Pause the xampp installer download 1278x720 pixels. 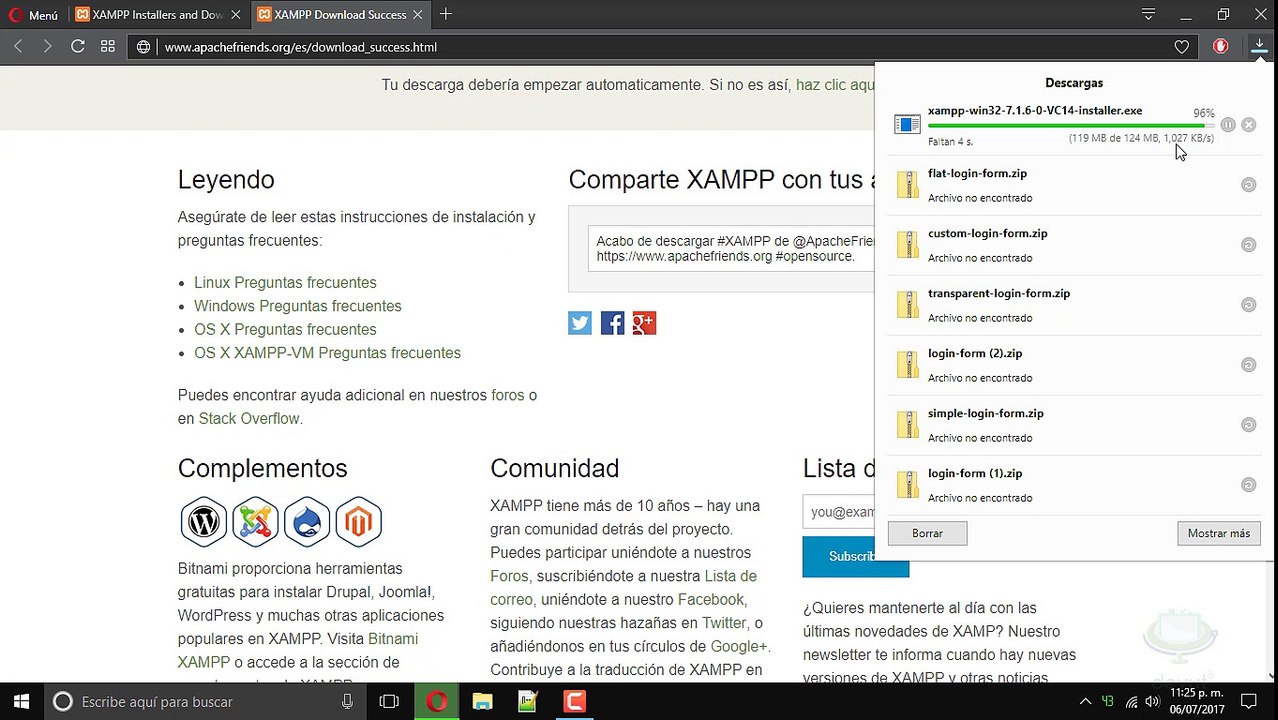coord(1228,125)
